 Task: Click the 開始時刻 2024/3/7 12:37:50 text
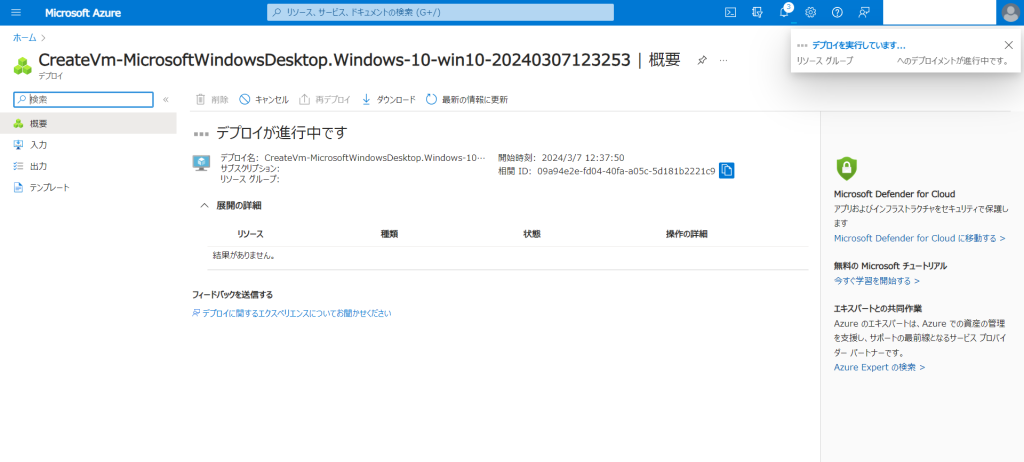point(561,157)
